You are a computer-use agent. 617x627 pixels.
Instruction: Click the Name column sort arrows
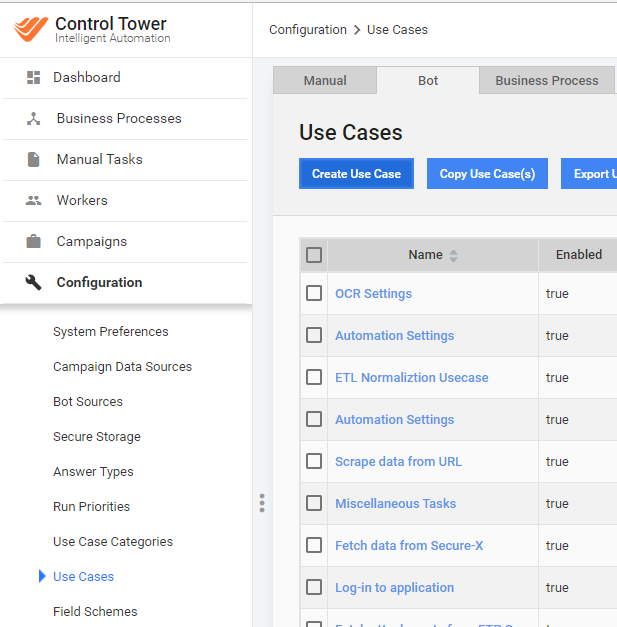click(453, 256)
